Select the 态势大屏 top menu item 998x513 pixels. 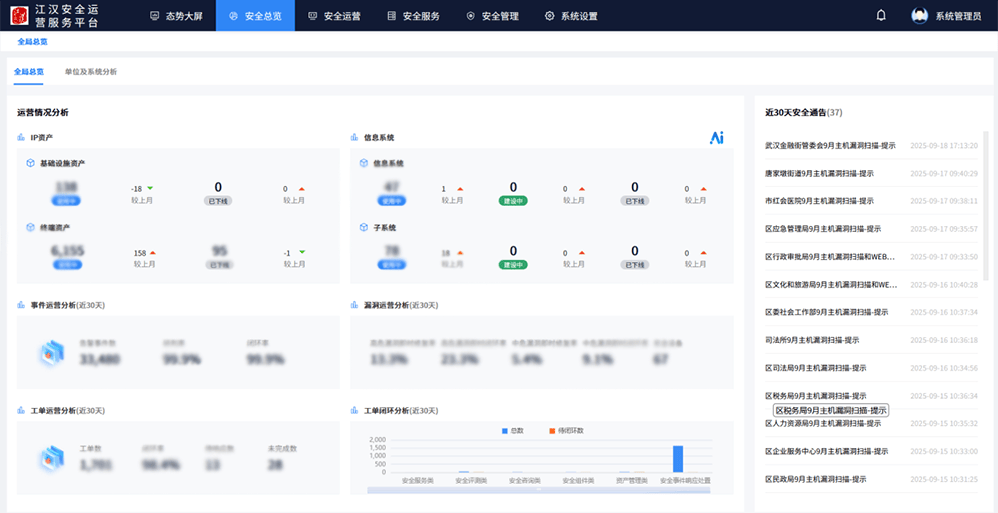(x=175, y=16)
